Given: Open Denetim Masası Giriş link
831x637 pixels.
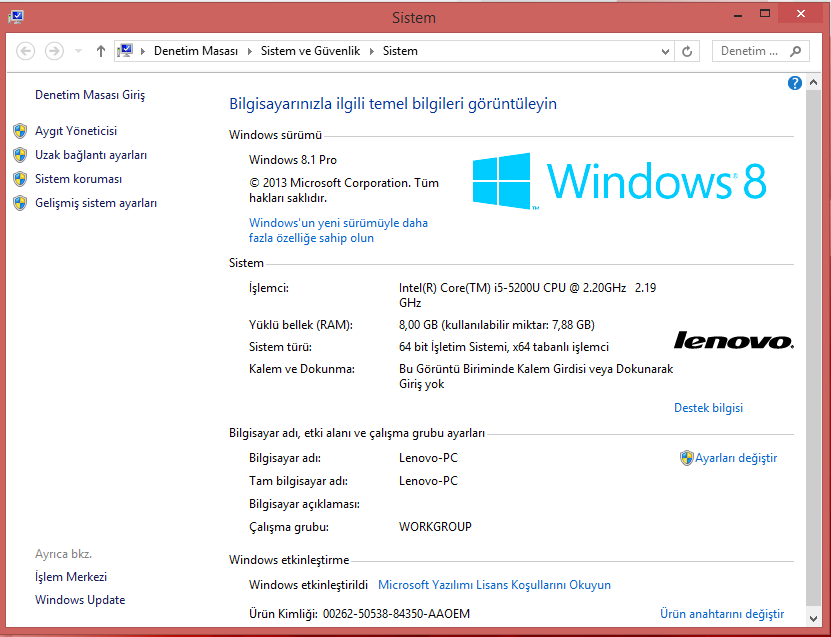Looking at the screenshot, I should tap(90, 95).
